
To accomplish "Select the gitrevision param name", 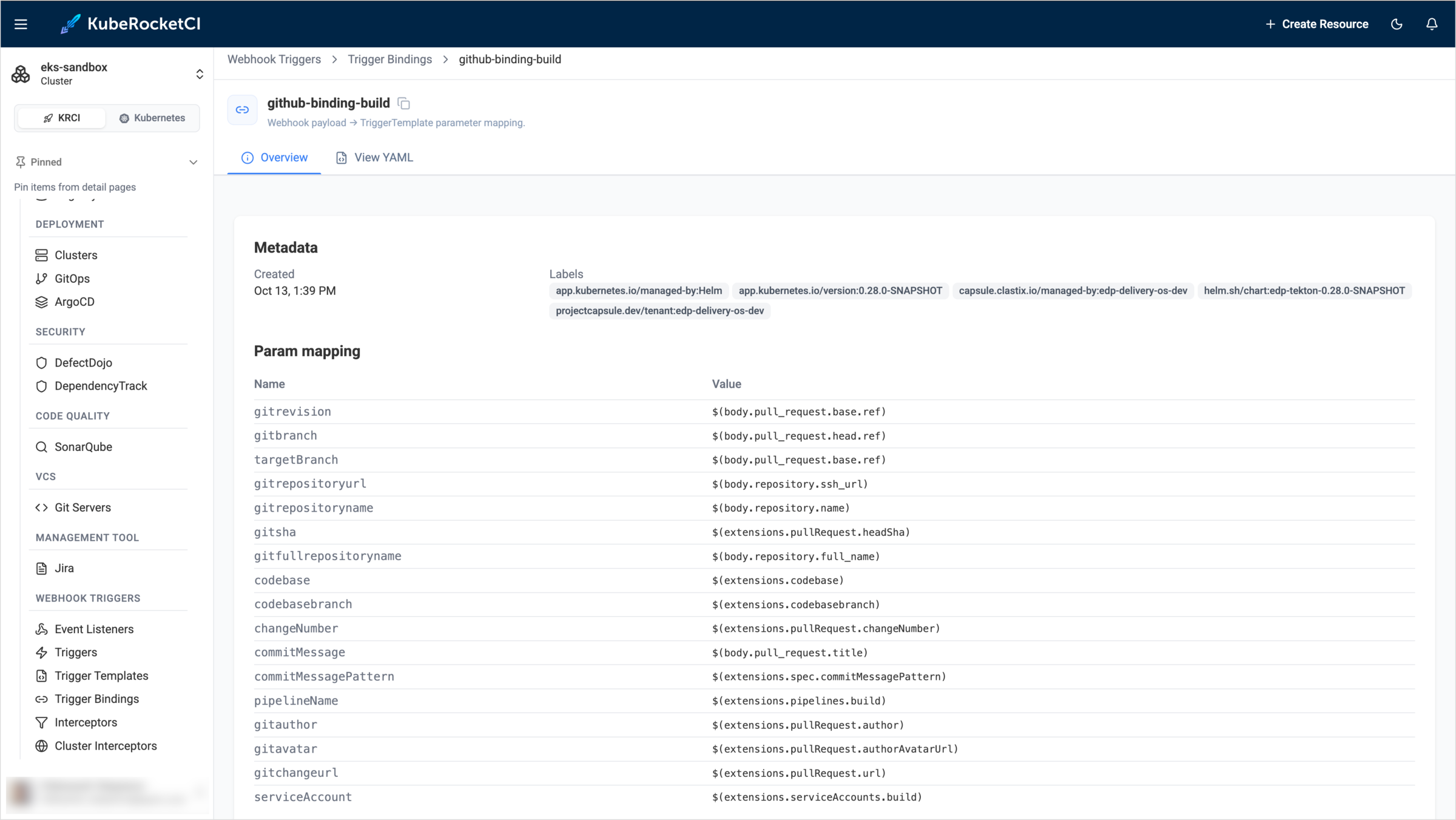I will (x=292, y=412).
